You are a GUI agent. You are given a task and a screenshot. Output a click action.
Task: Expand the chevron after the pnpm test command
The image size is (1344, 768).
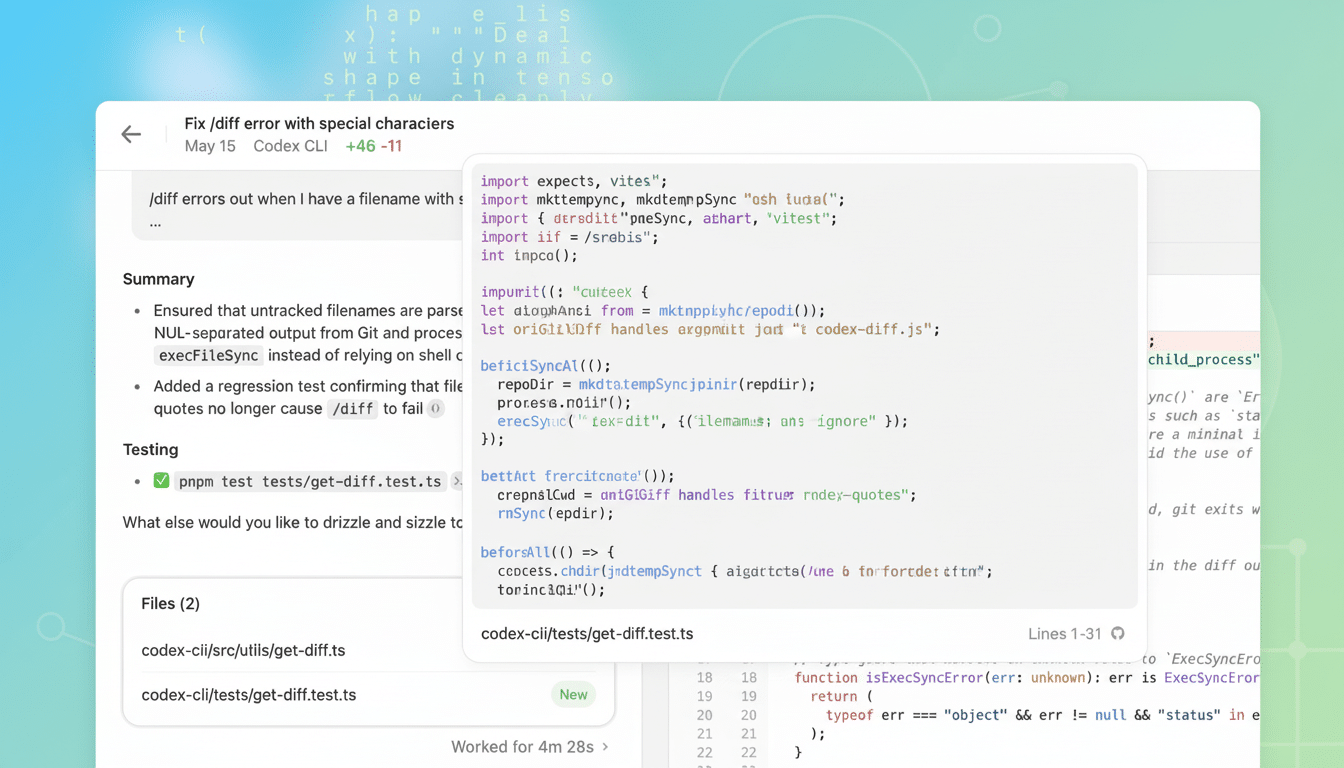pyautogui.click(x=459, y=481)
